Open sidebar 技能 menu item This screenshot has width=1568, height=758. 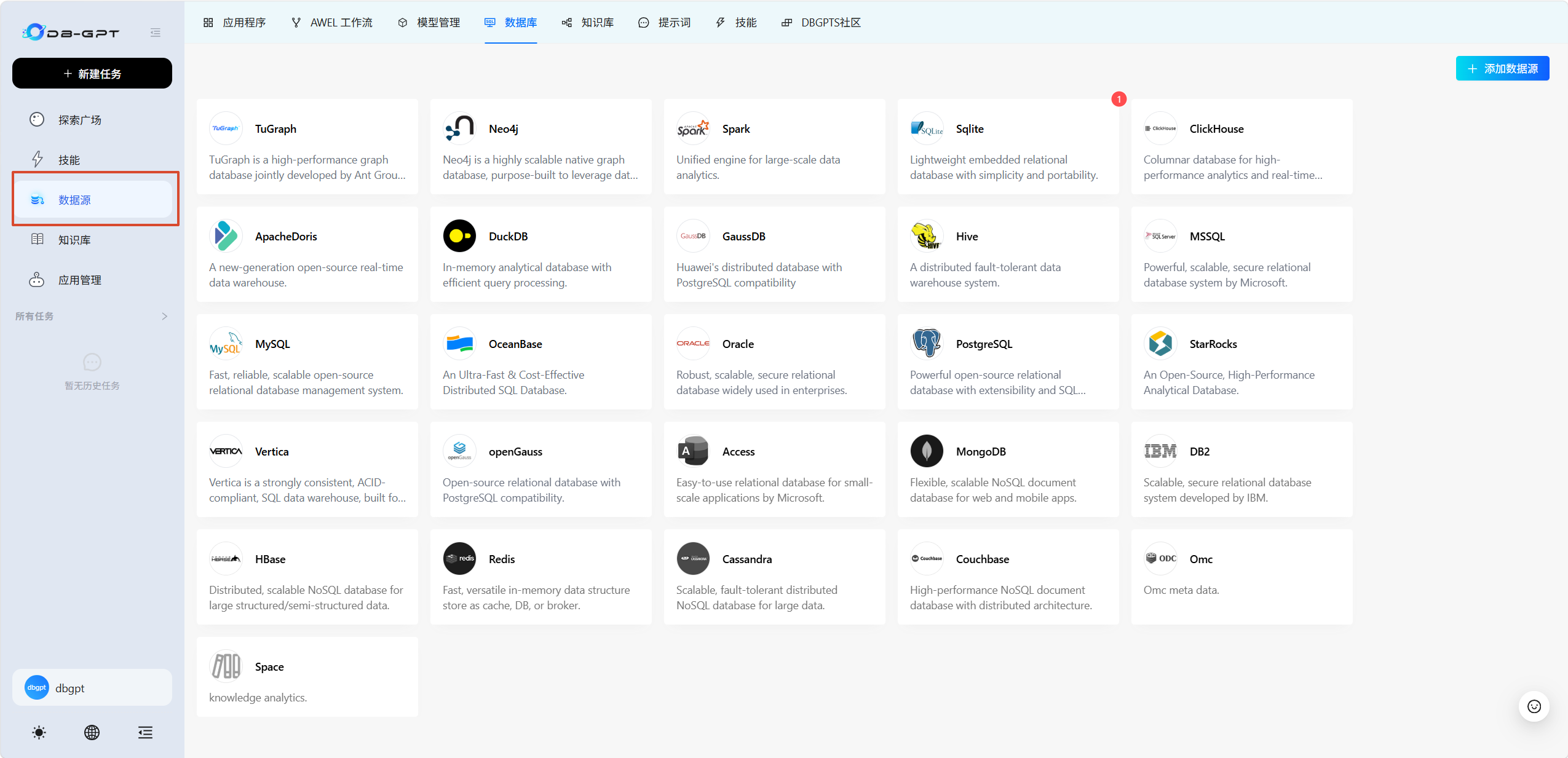[x=92, y=160]
